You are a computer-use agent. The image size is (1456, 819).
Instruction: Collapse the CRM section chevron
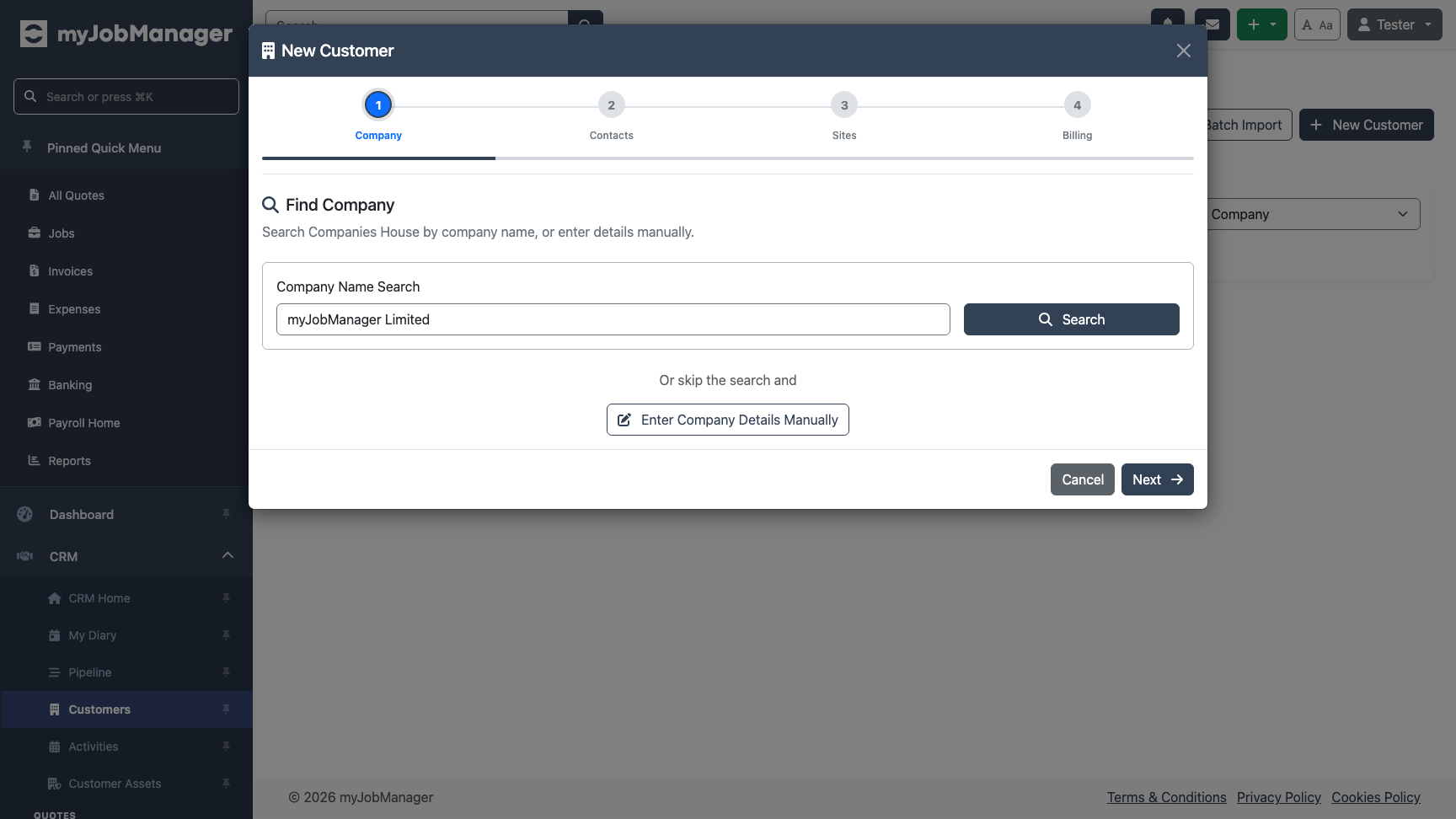(227, 555)
